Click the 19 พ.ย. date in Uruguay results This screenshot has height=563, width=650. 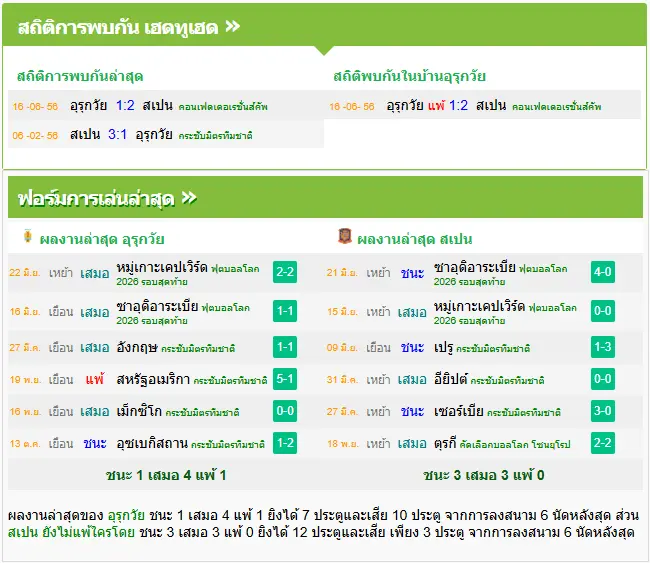point(25,380)
